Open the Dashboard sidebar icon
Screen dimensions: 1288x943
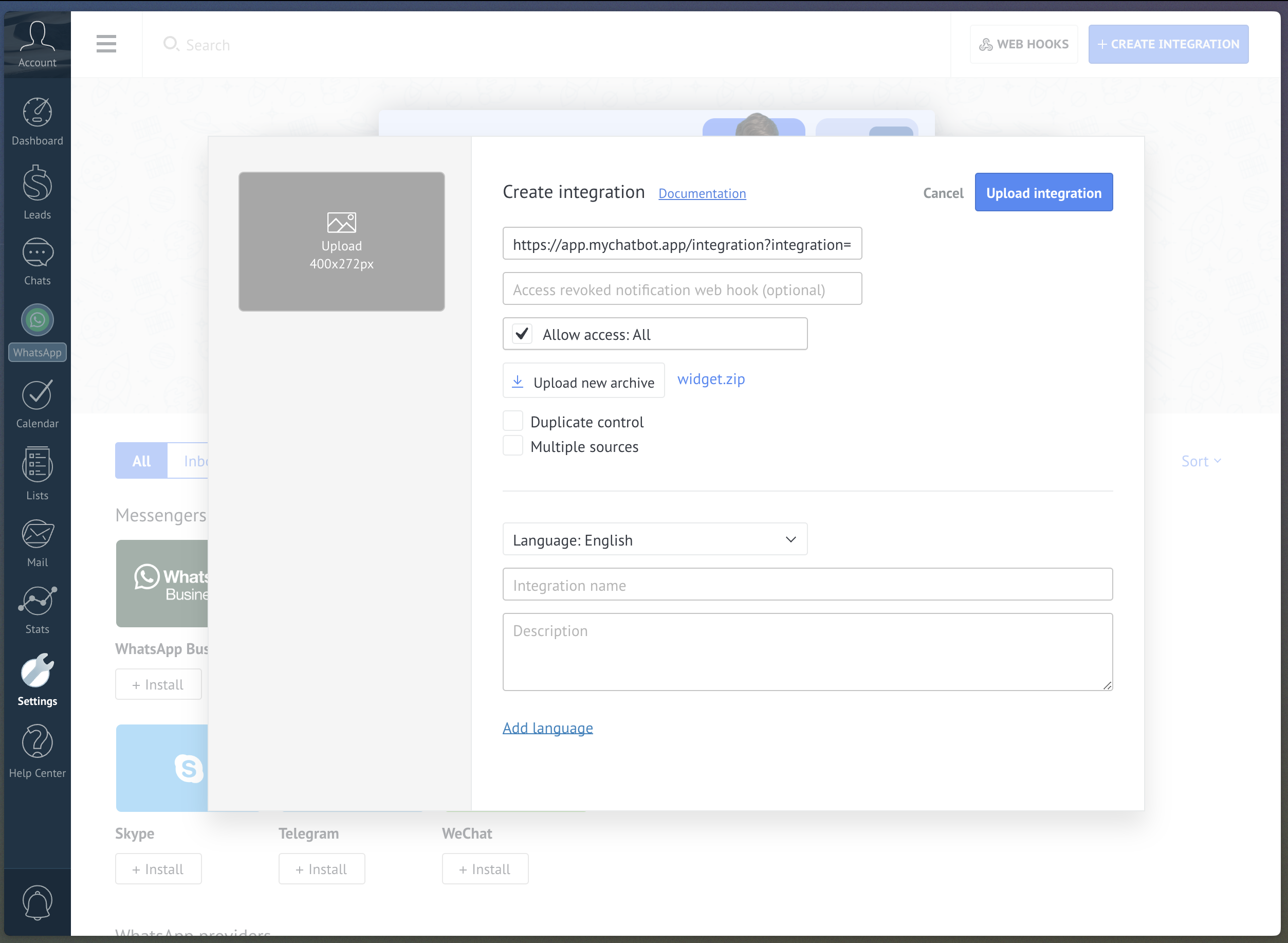(x=37, y=113)
